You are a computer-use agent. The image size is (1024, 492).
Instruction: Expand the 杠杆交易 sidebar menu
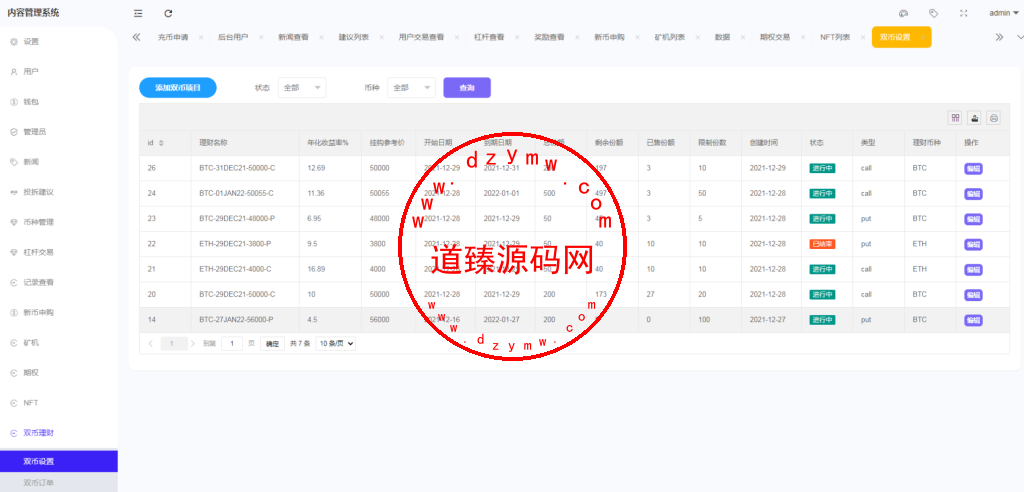[59, 252]
